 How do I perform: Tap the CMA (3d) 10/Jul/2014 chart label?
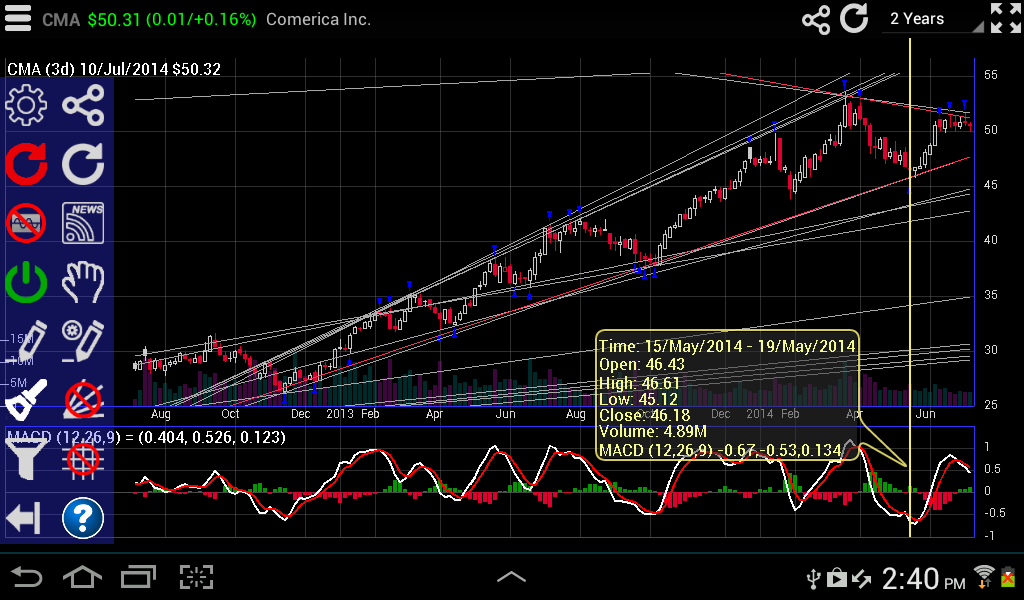[x=114, y=69]
